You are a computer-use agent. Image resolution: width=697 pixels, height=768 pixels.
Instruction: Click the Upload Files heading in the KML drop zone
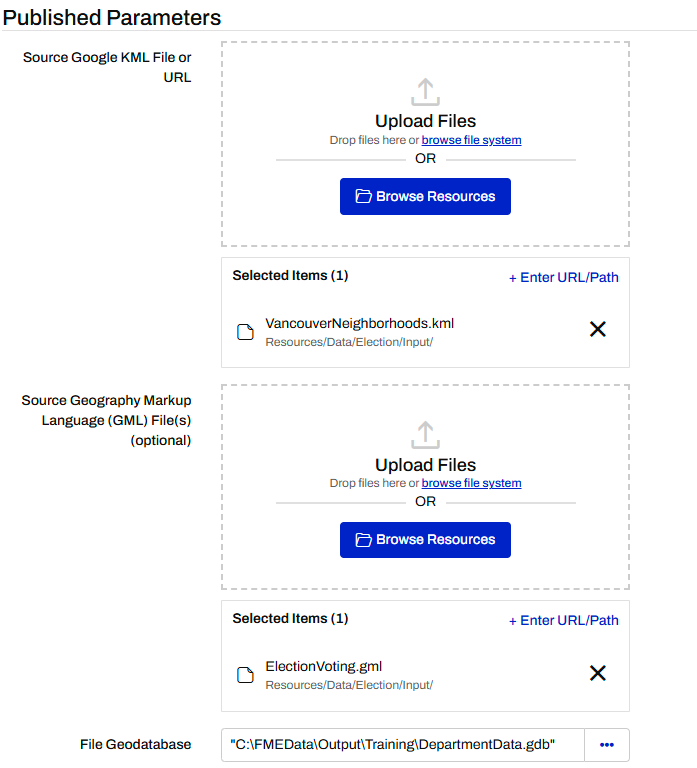click(x=425, y=122)
